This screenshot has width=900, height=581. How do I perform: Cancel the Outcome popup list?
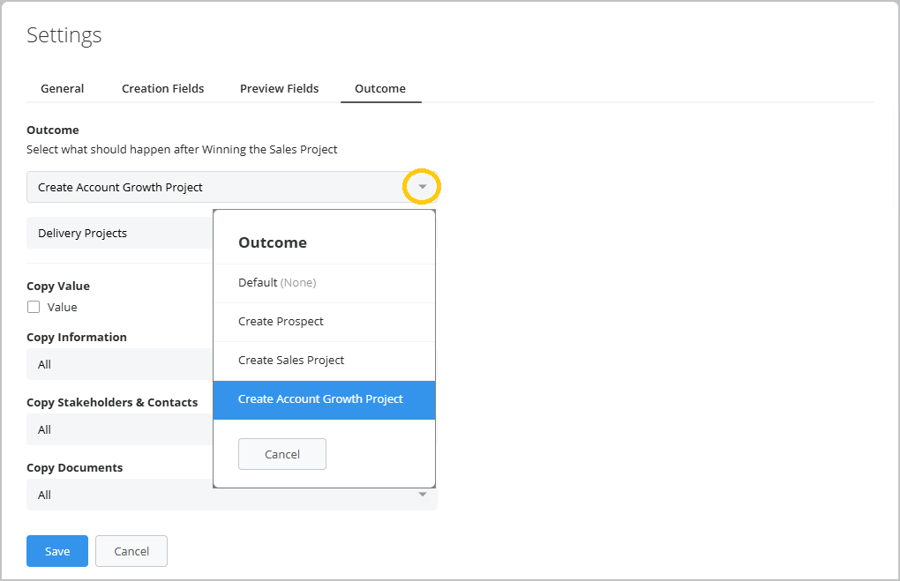pos(282,454)
